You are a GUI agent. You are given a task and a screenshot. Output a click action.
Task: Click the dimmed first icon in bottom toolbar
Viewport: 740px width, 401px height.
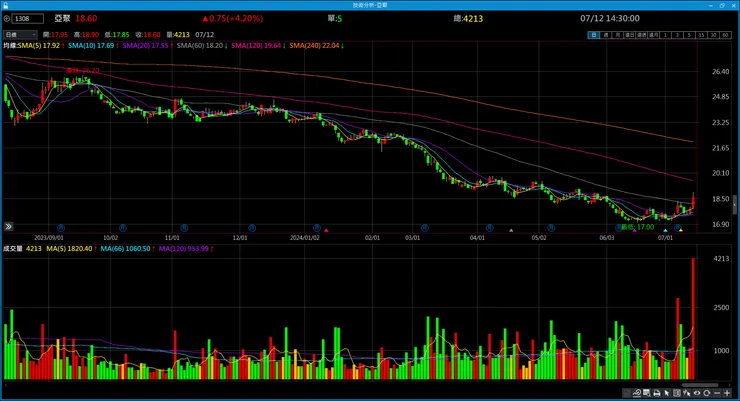tap(627, 393)
